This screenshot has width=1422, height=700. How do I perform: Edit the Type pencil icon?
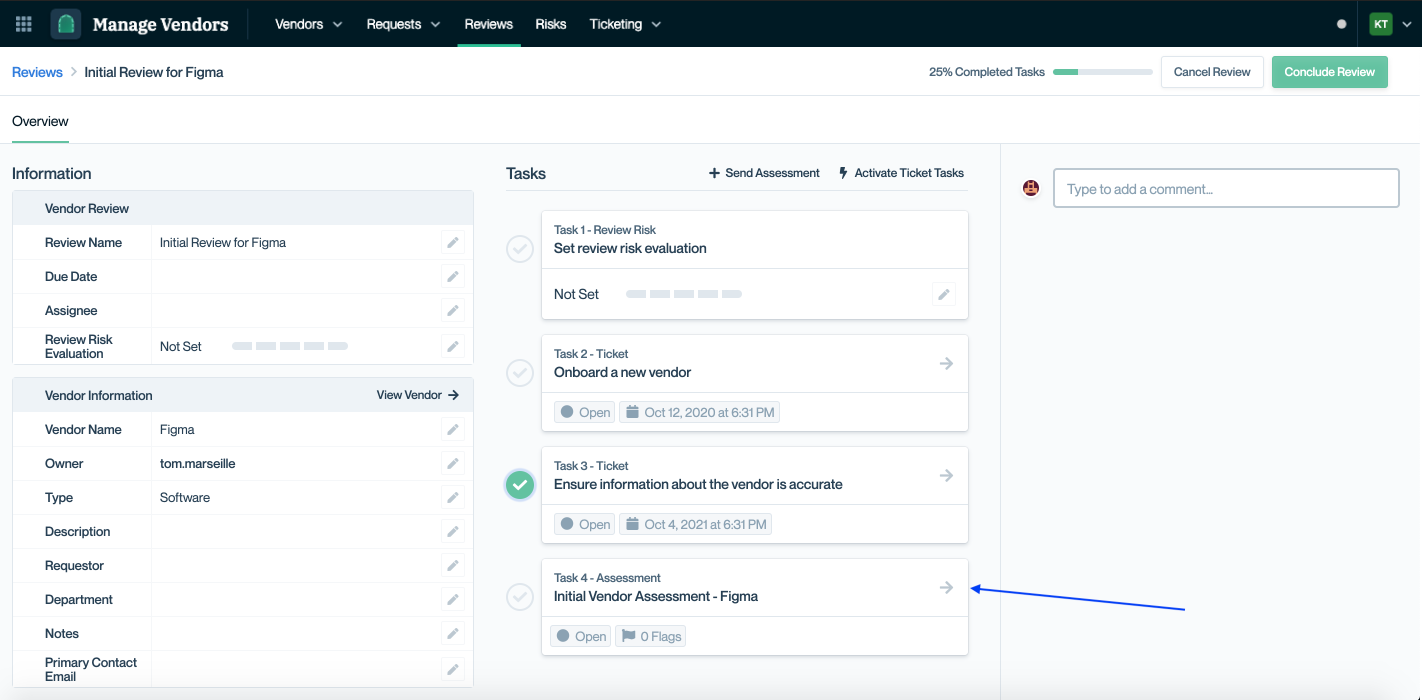tap(453, 498)
